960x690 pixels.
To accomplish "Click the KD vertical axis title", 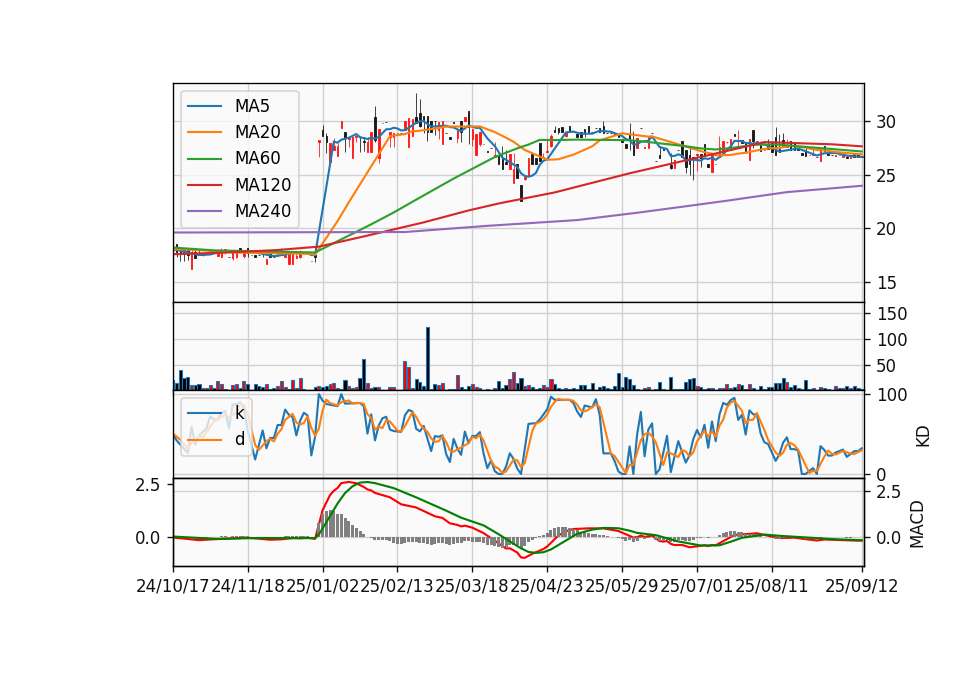I will tap(922, 436).
